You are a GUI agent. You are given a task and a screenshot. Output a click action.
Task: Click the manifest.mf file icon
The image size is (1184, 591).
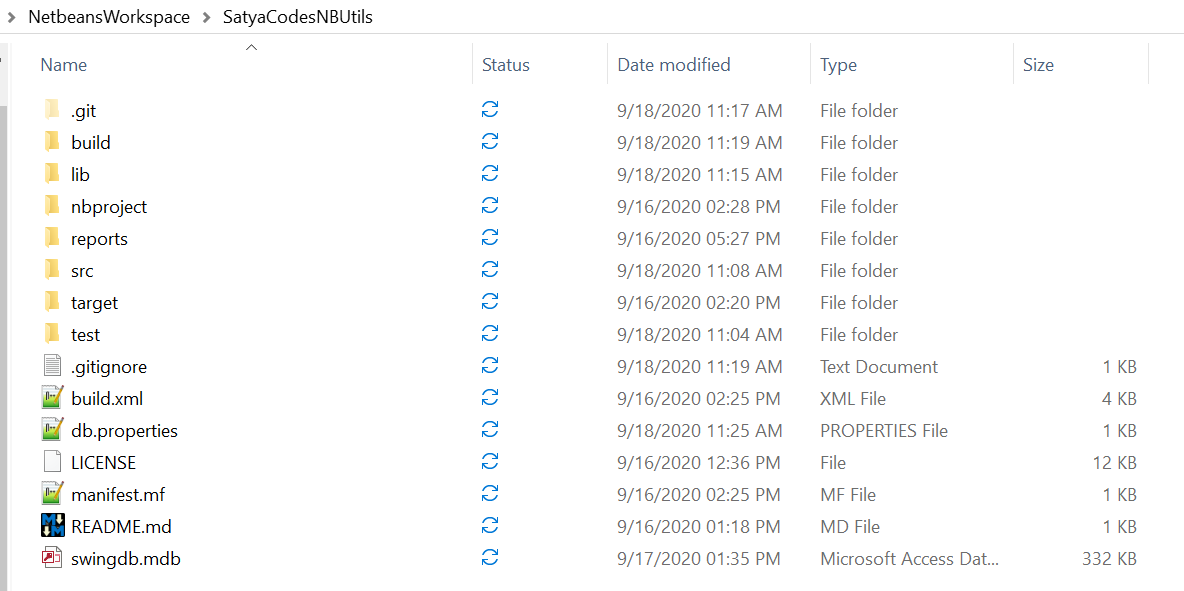52,494
